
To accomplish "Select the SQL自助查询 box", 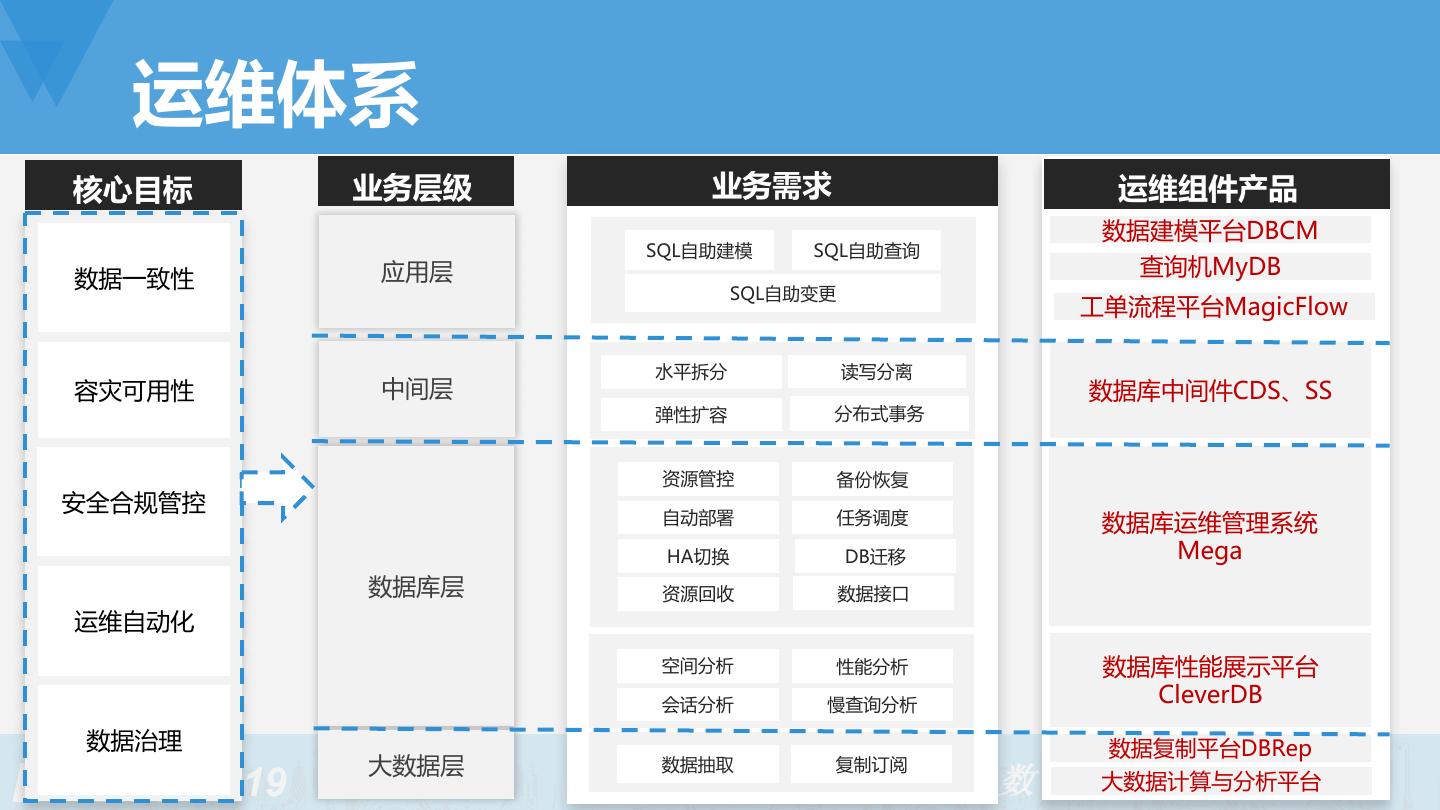I will point(866,251).
